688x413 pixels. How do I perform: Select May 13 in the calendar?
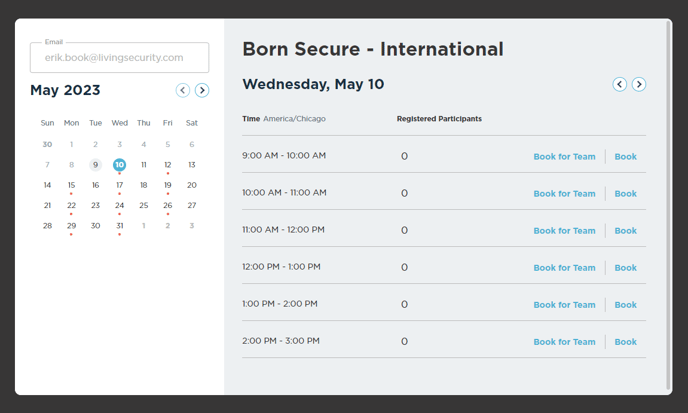192,165
